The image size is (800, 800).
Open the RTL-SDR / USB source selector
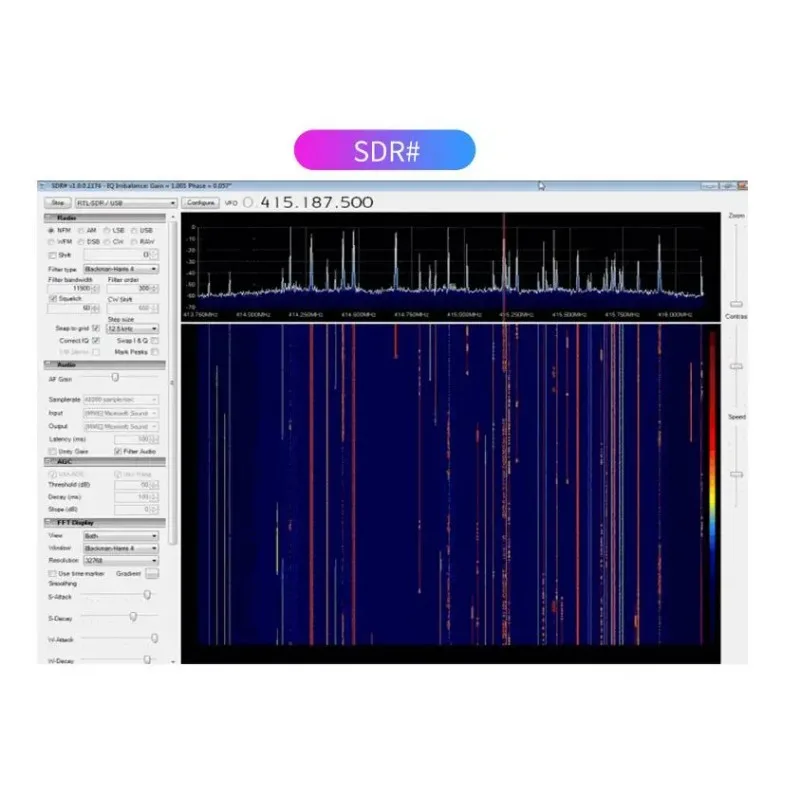pos(126,203)
